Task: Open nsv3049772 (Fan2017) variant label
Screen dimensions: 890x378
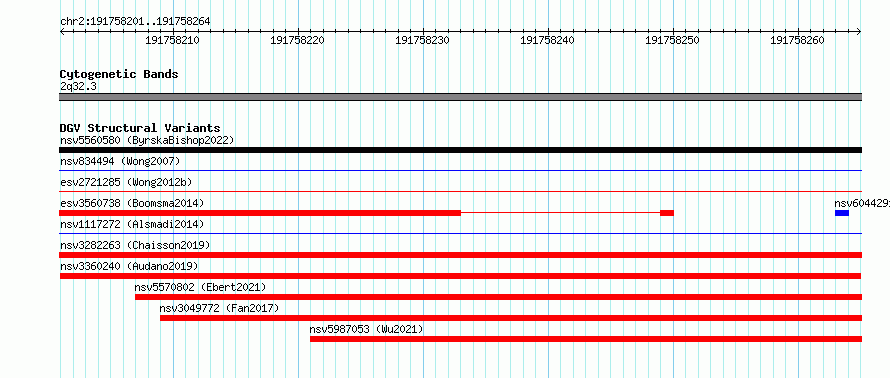Action: [x=219, y=308]
